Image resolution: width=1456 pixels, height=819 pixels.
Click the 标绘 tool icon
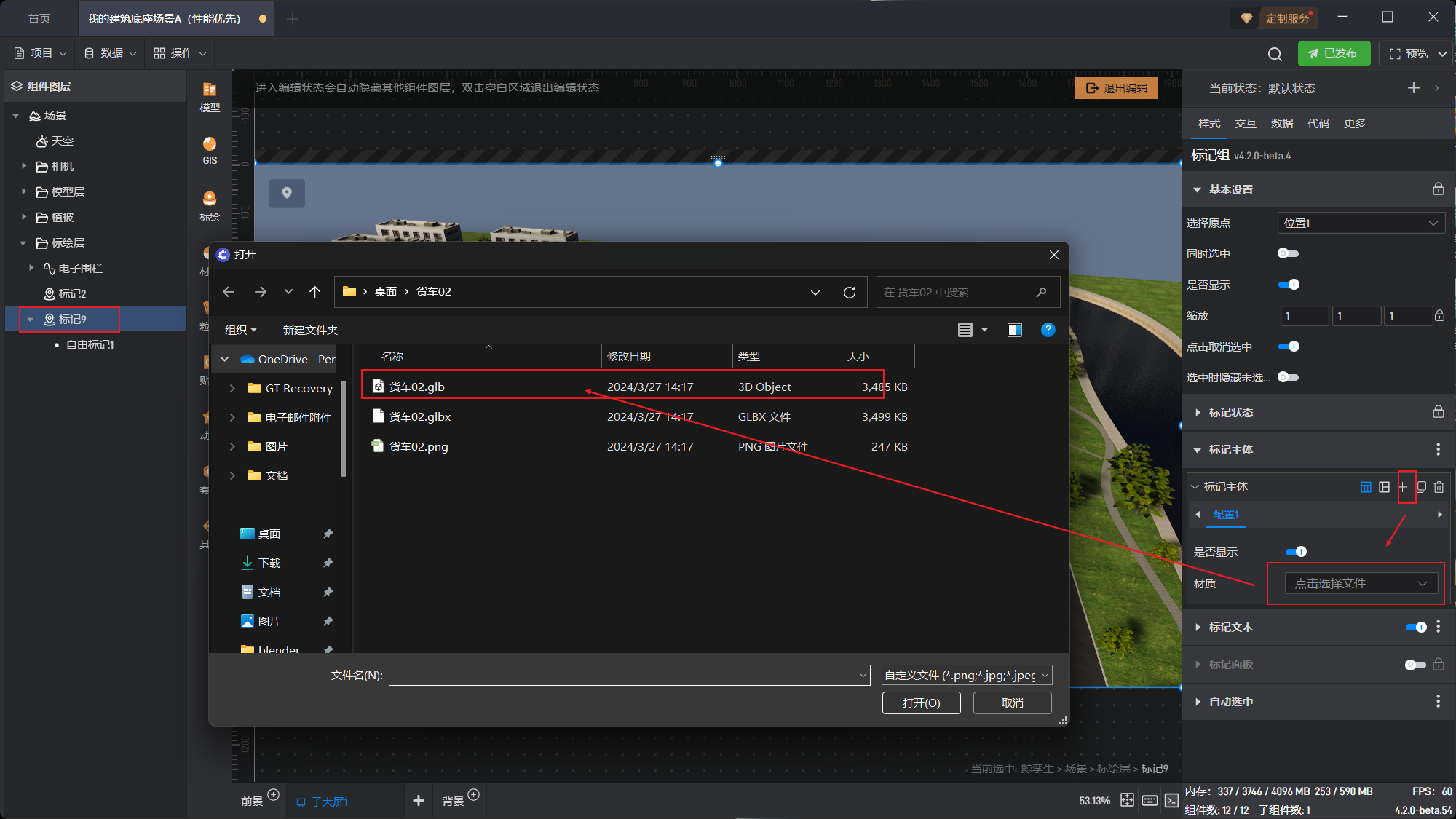[210, 199]
